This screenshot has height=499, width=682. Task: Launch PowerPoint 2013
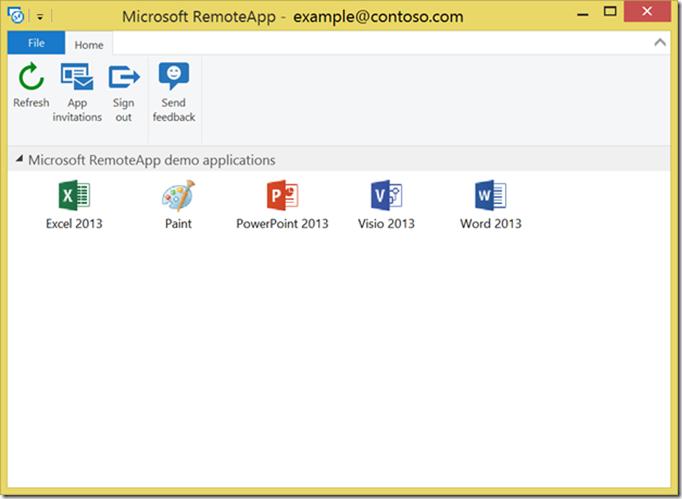(282, 204)
